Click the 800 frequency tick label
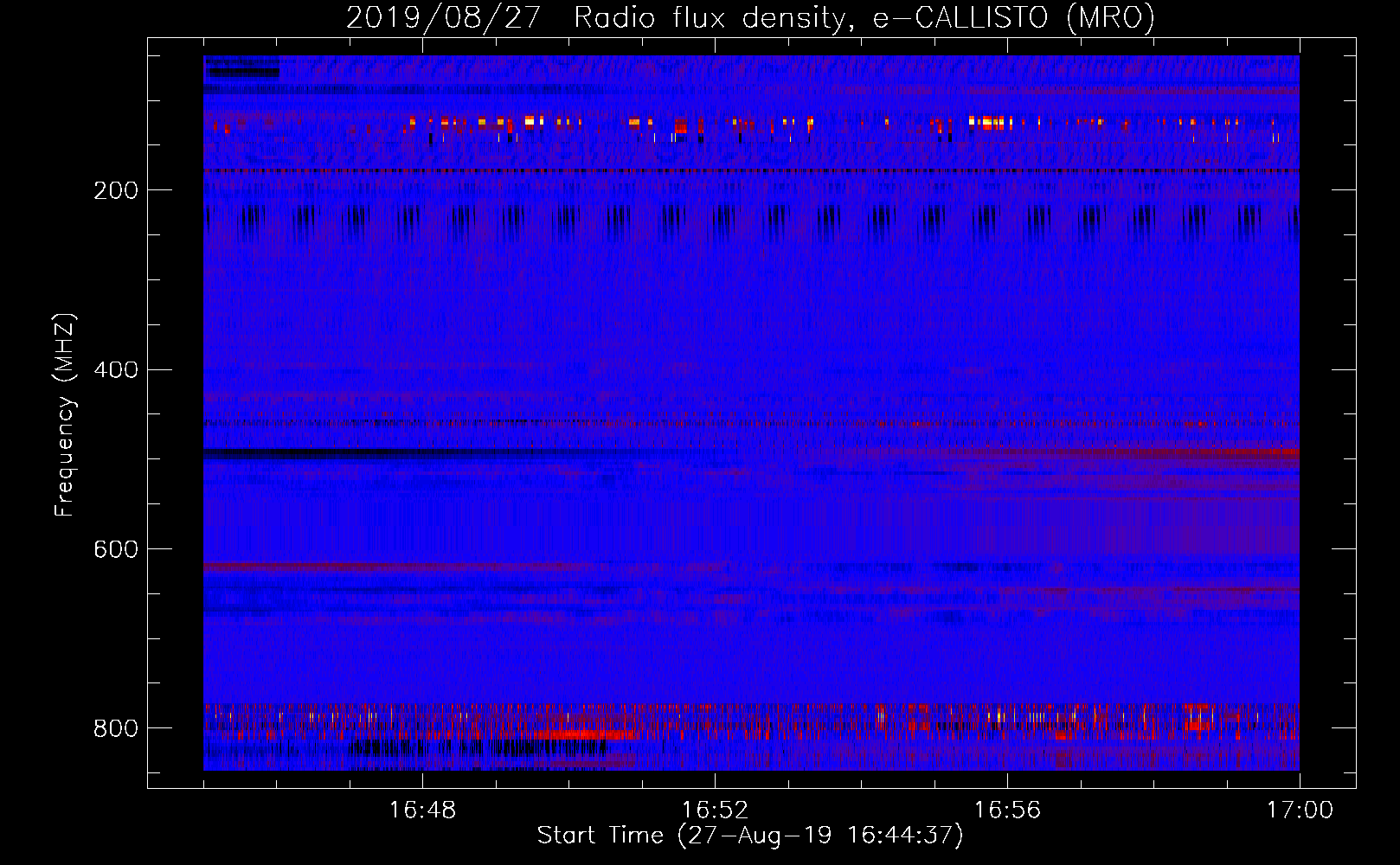Screen dimensions: 1400x865 pyautogui.click(x=116, y=728)
